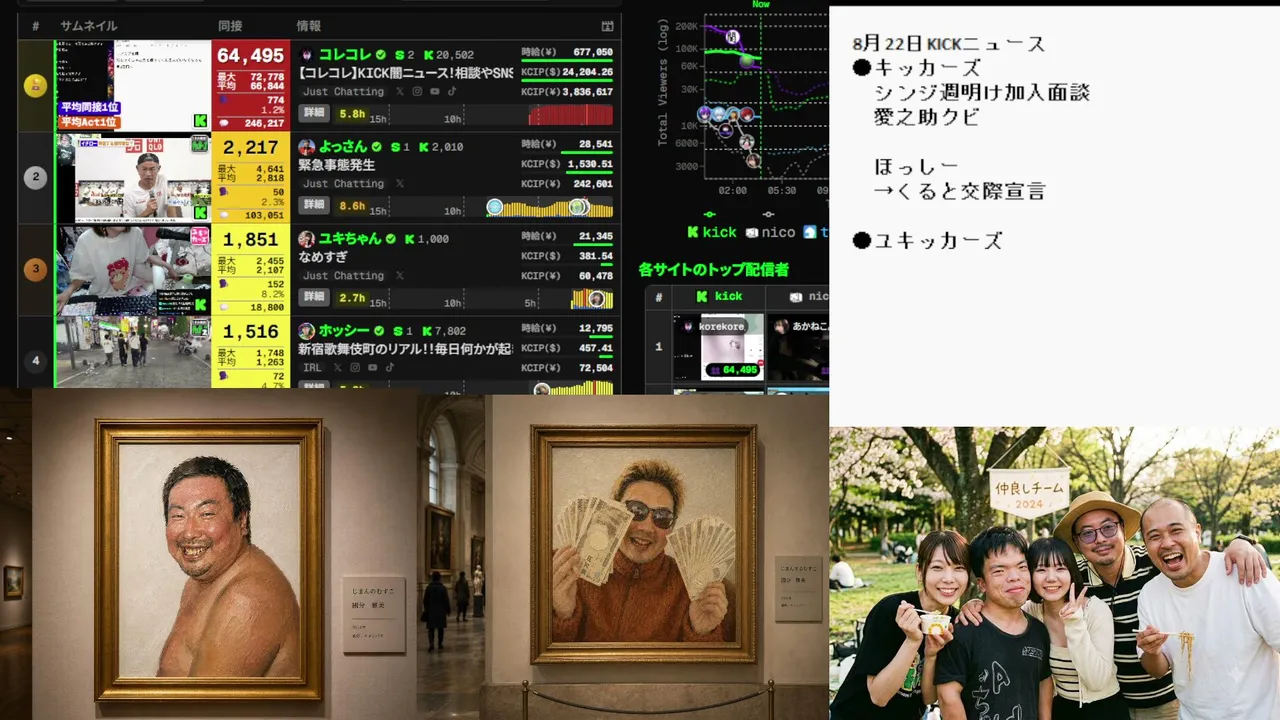Sort by 同接 column header
Viewport: 1280px width, 720px height.
(x=230, y=26)
